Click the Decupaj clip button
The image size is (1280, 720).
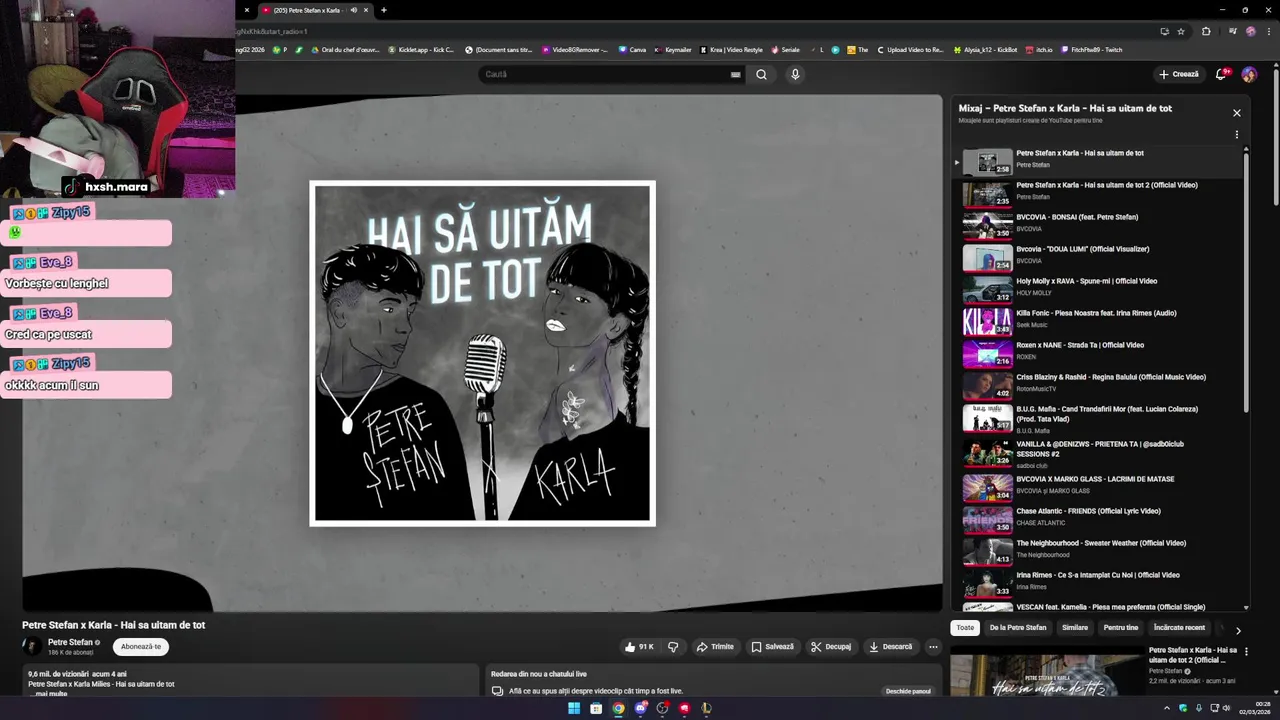[x=830, y=647]
